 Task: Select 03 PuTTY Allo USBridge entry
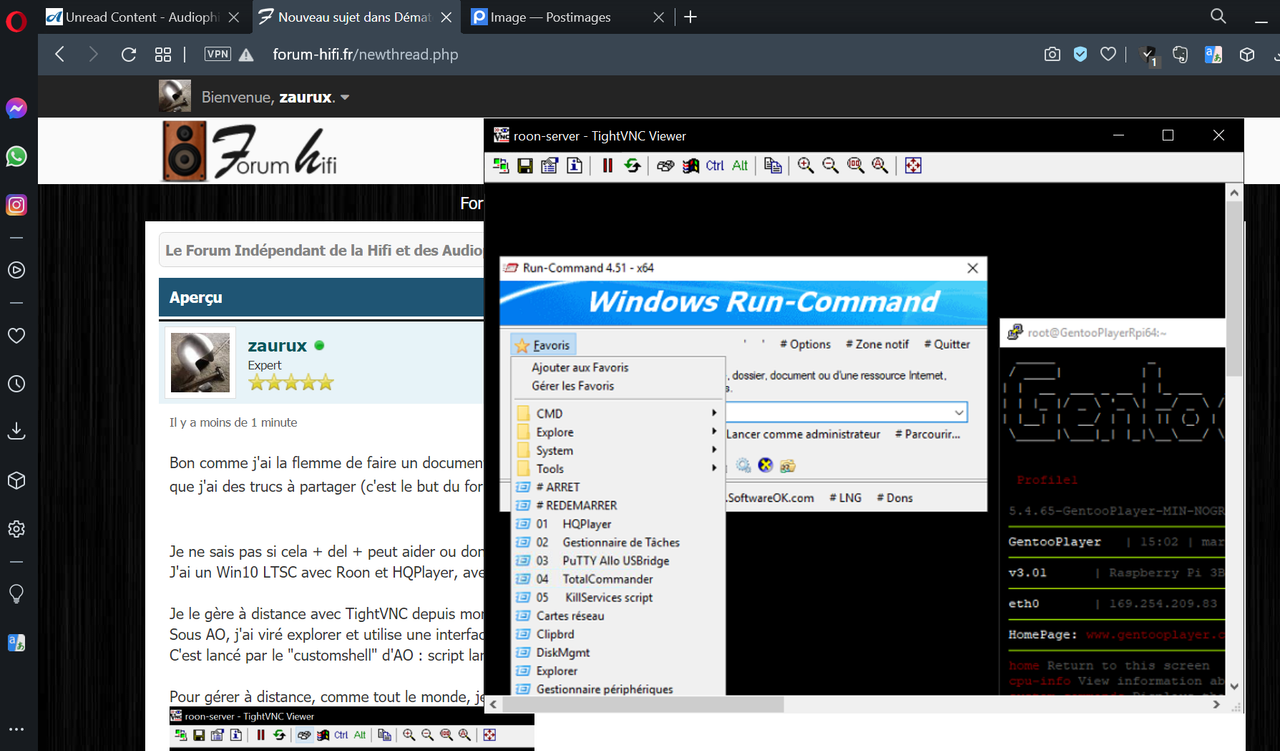pos(617,560)
